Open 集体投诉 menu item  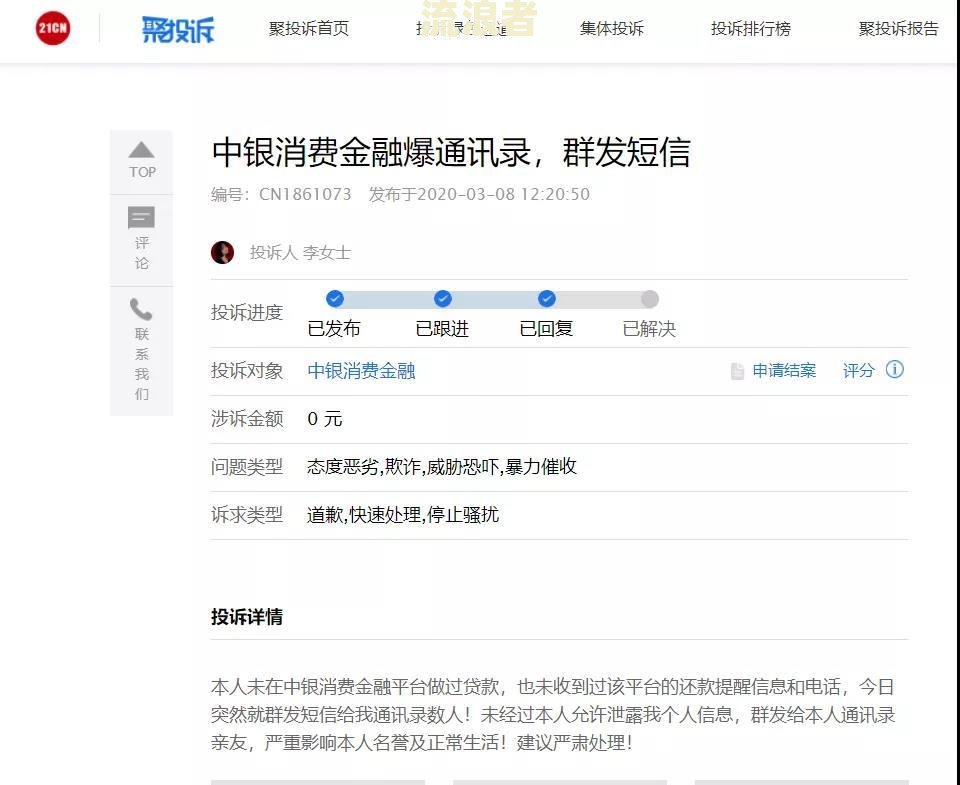click(x=612, y=28)
